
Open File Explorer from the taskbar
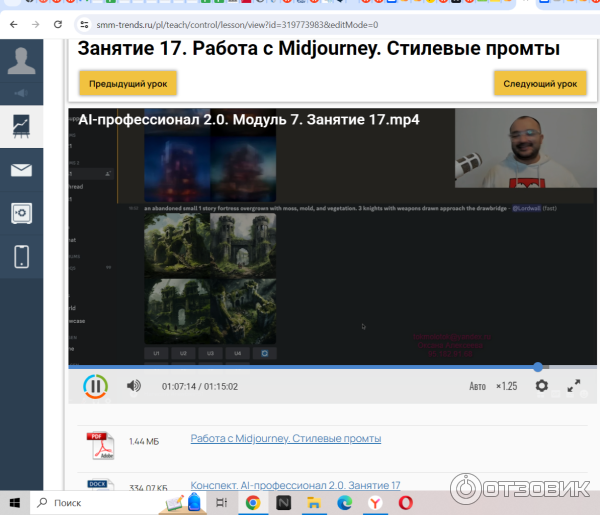[314, 503]
